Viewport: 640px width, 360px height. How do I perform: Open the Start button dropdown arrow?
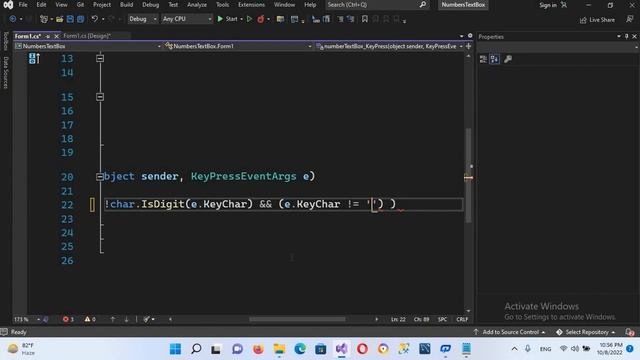pyautogui.click(x=242, y=19)
